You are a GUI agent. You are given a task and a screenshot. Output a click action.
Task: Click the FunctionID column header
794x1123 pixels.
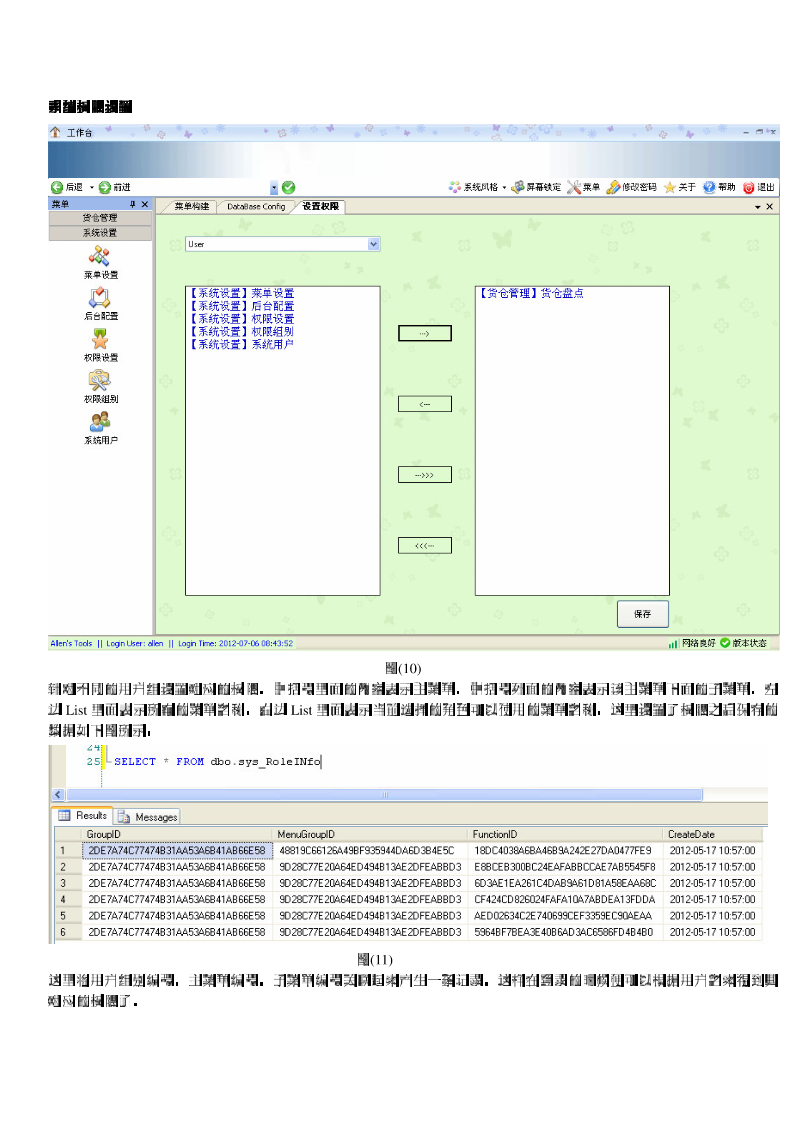(x=566, y=834)
